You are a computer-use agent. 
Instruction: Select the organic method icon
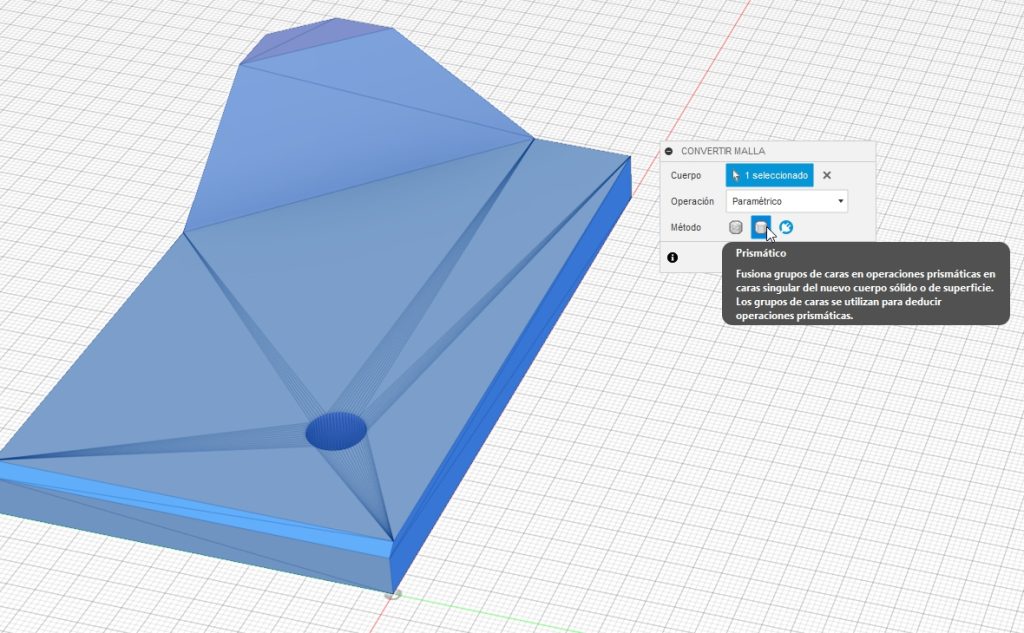tap(786, 228)
